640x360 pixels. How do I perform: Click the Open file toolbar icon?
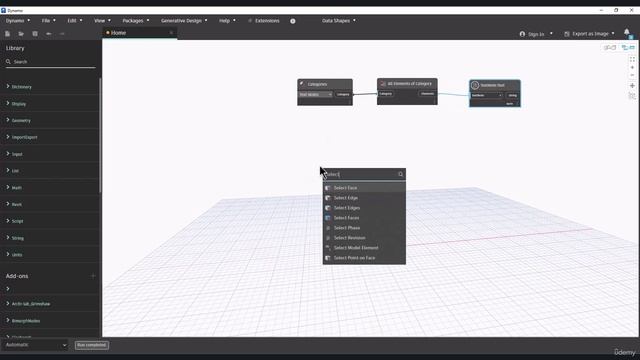pos(21,34)
